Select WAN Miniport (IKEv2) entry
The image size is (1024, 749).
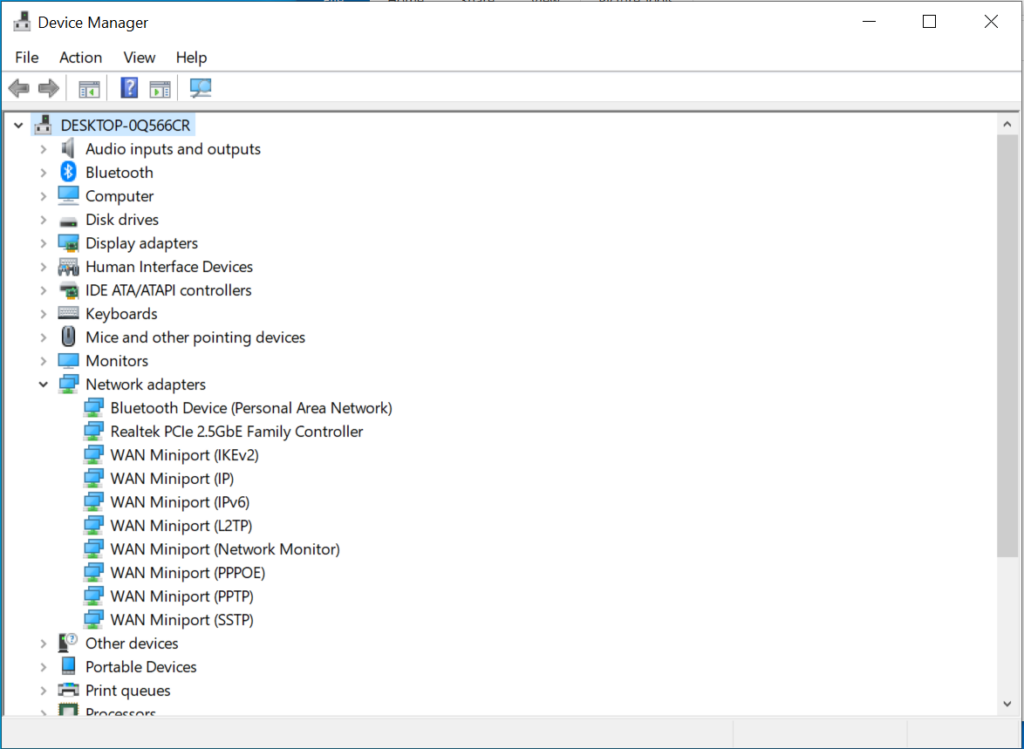coord(182,454)
